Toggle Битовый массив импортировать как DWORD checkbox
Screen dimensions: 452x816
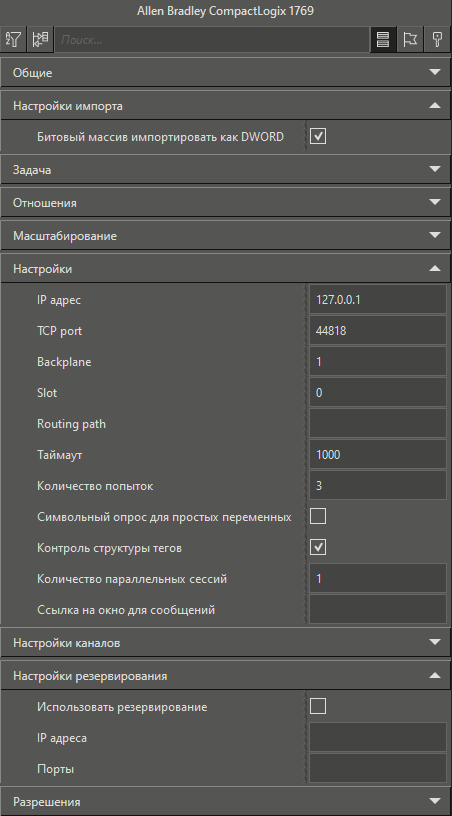point(318,137)
